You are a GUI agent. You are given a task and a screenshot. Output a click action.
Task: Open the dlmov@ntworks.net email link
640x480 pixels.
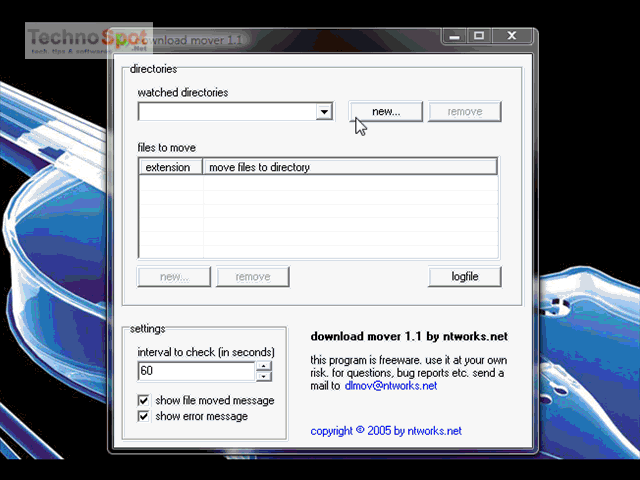(x=391, y=386)
